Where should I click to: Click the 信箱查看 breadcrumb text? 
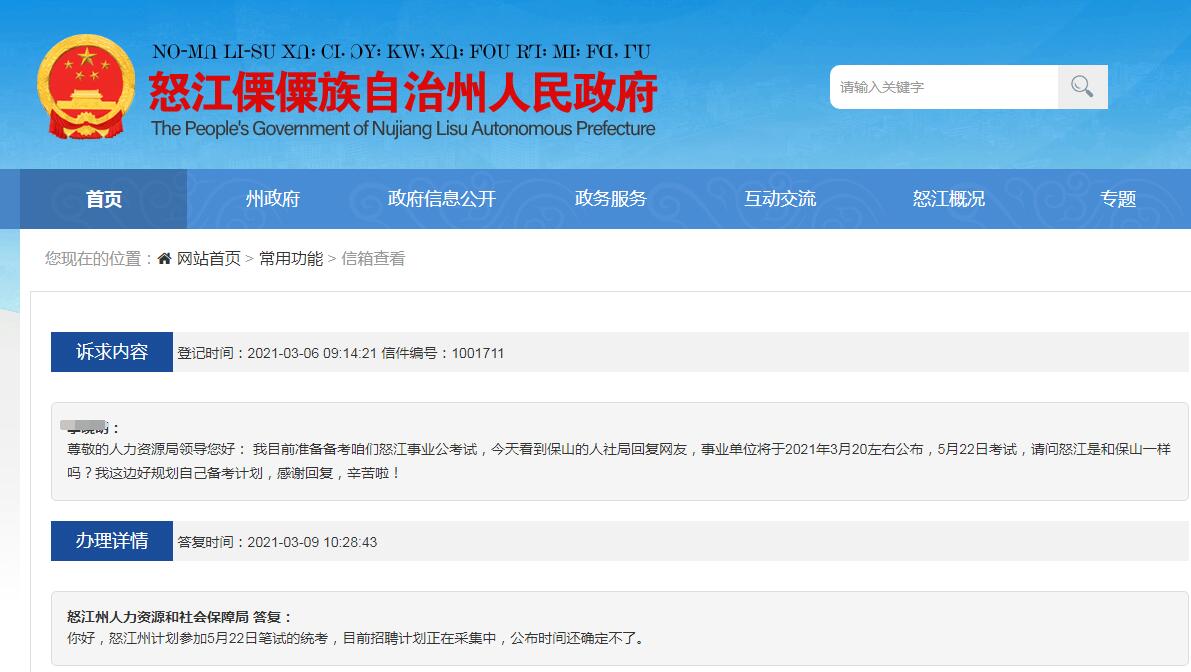click(373, 259)
